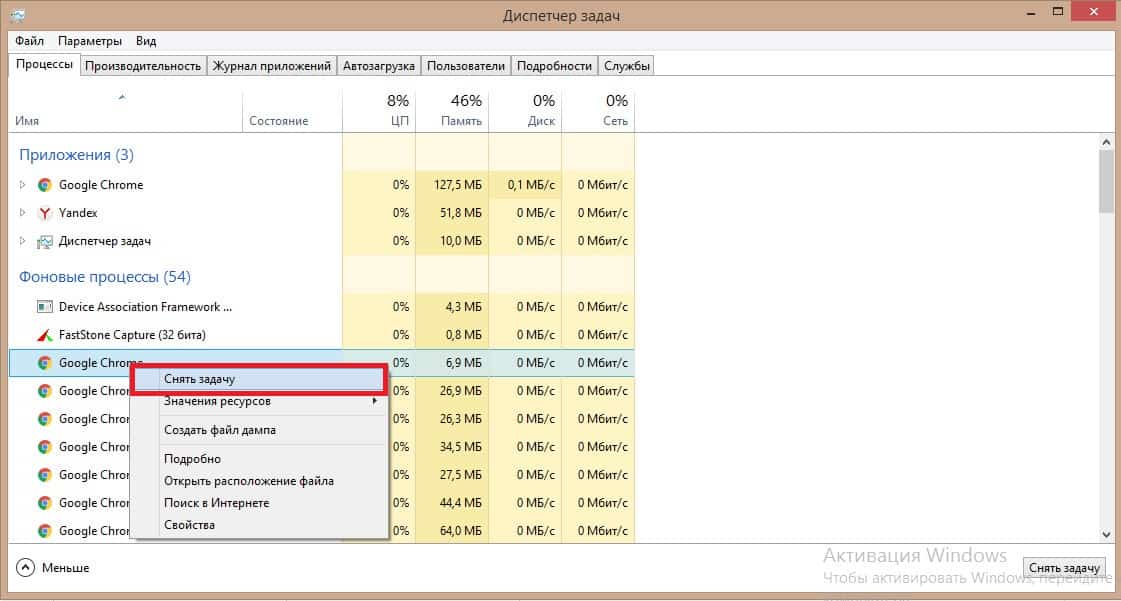This screenshot has height=601, width=1121.
Task: Click the vertical scrollbar down arrow
Action: click(1106, 536)
